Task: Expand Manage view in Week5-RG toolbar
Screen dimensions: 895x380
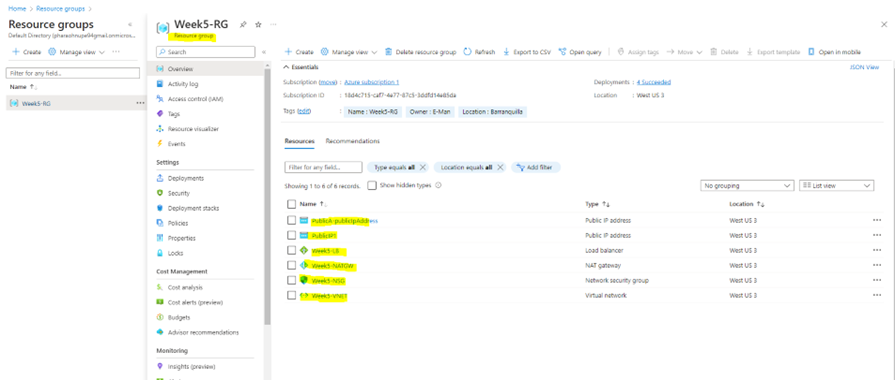Action: 349,52
